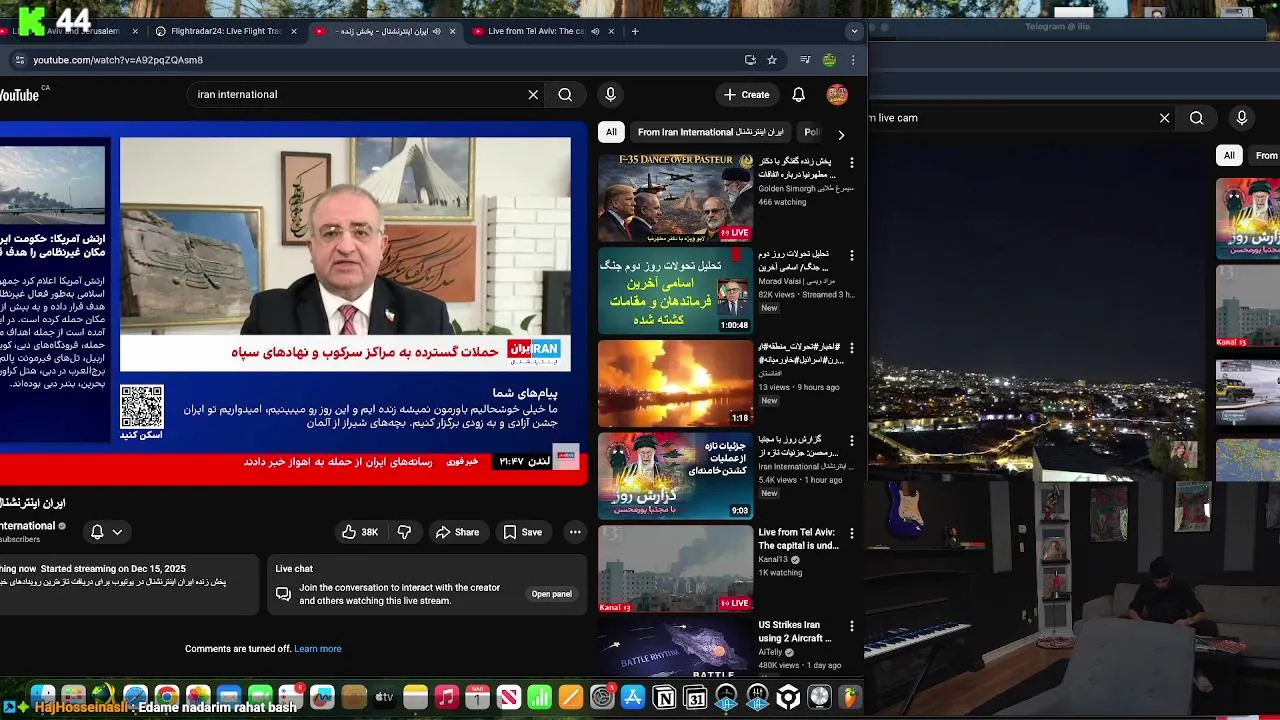Open the subscription notification bell dropdown
Image resolution: width=1280 pixels, height=720 pixels.
point(107,532)
